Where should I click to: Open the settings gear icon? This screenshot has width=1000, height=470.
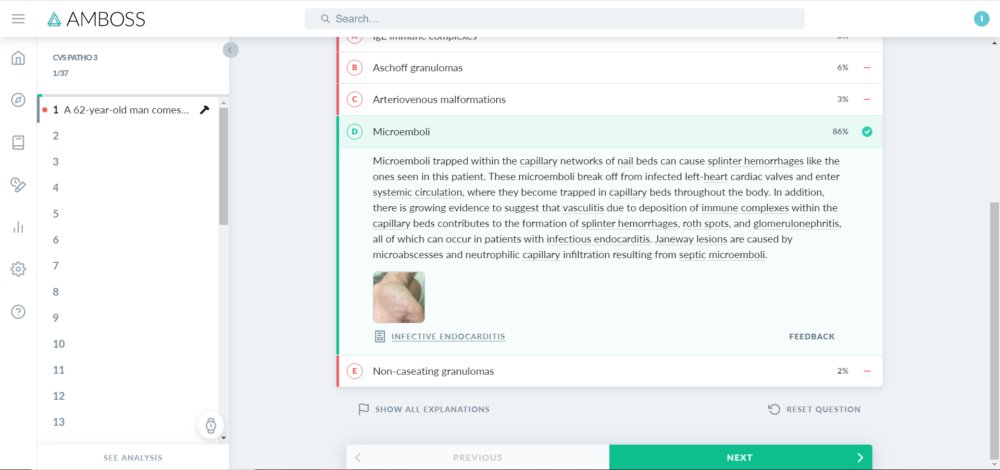coord(18,269)
